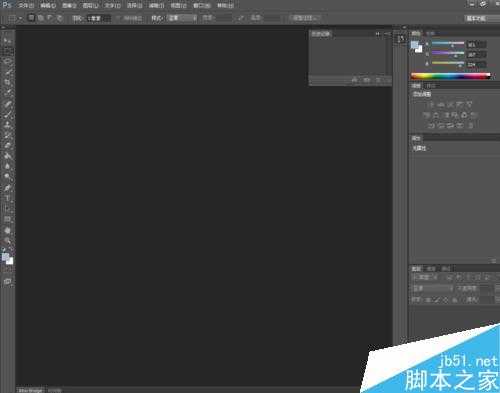The image size is (500, 393).
Task: Open the collapsed History dock icon
Action: point(401,39)
